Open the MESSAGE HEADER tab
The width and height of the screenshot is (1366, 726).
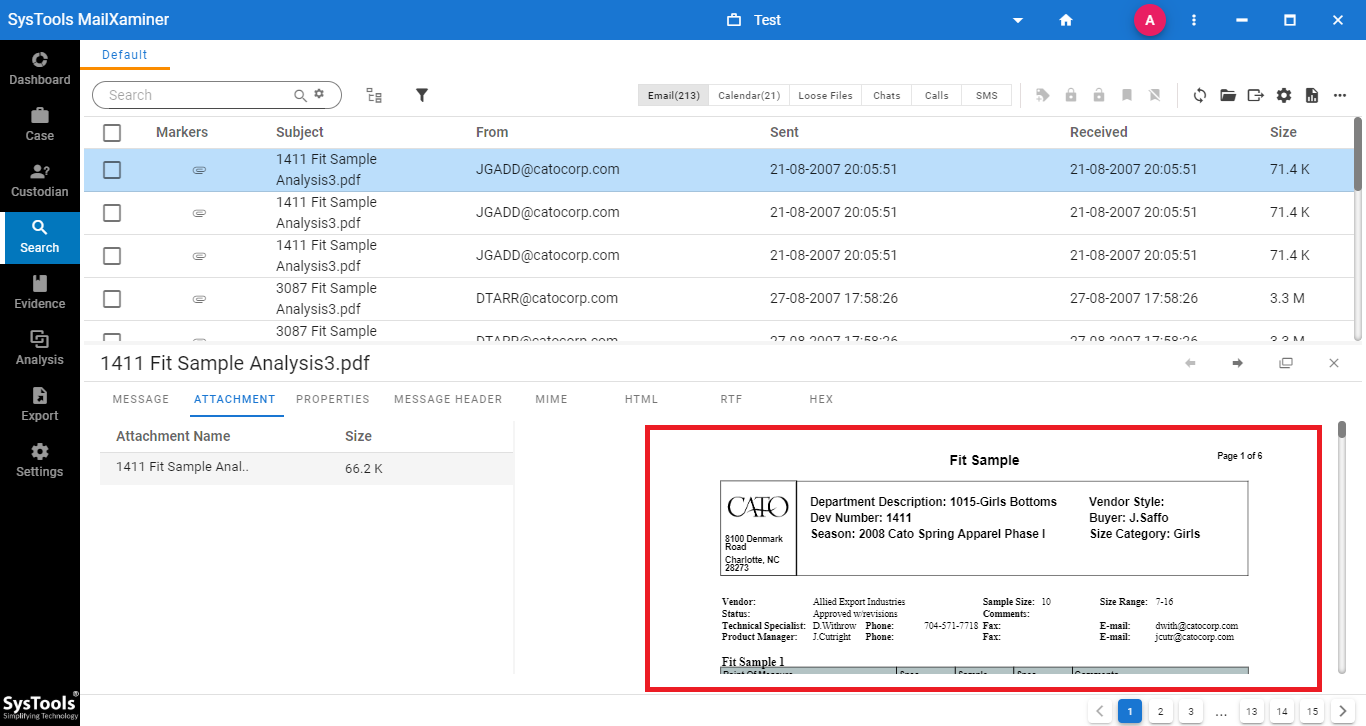(448, 399)
